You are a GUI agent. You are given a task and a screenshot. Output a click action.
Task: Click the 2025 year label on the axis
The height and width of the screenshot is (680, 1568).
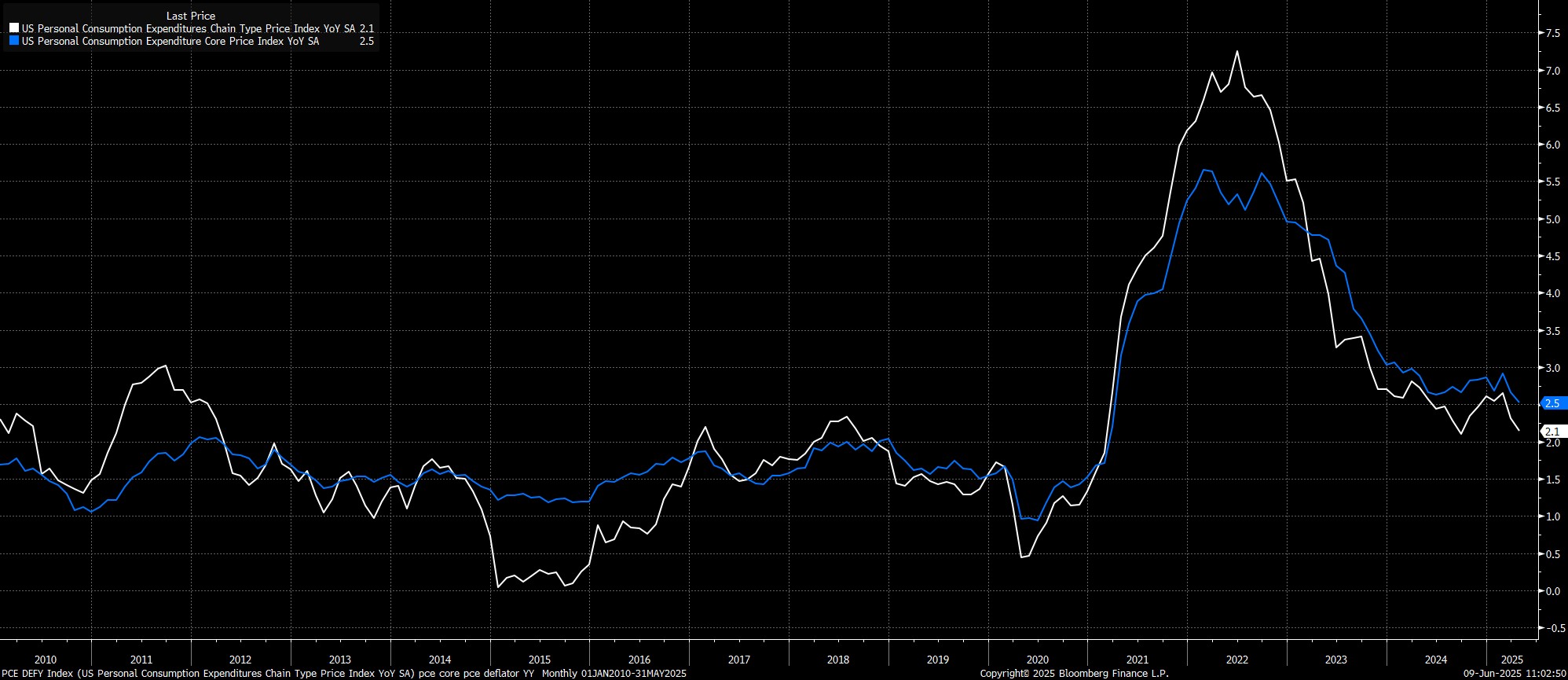click(x=1511, y=660)
